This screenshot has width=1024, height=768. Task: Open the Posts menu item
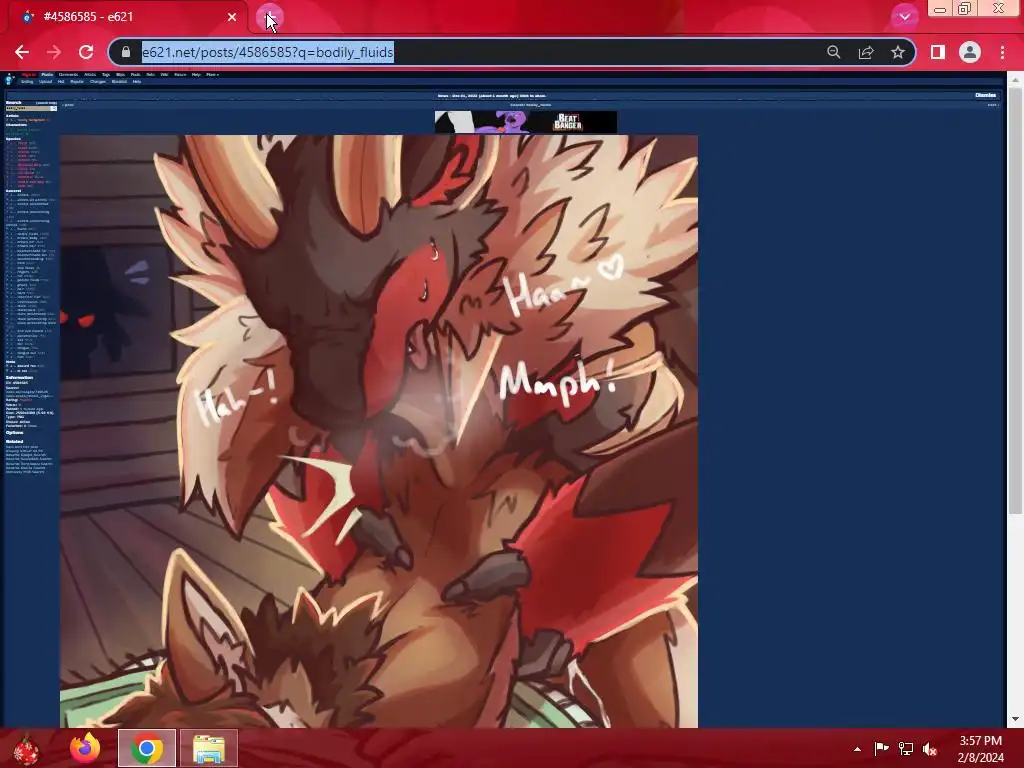[47, 74]
